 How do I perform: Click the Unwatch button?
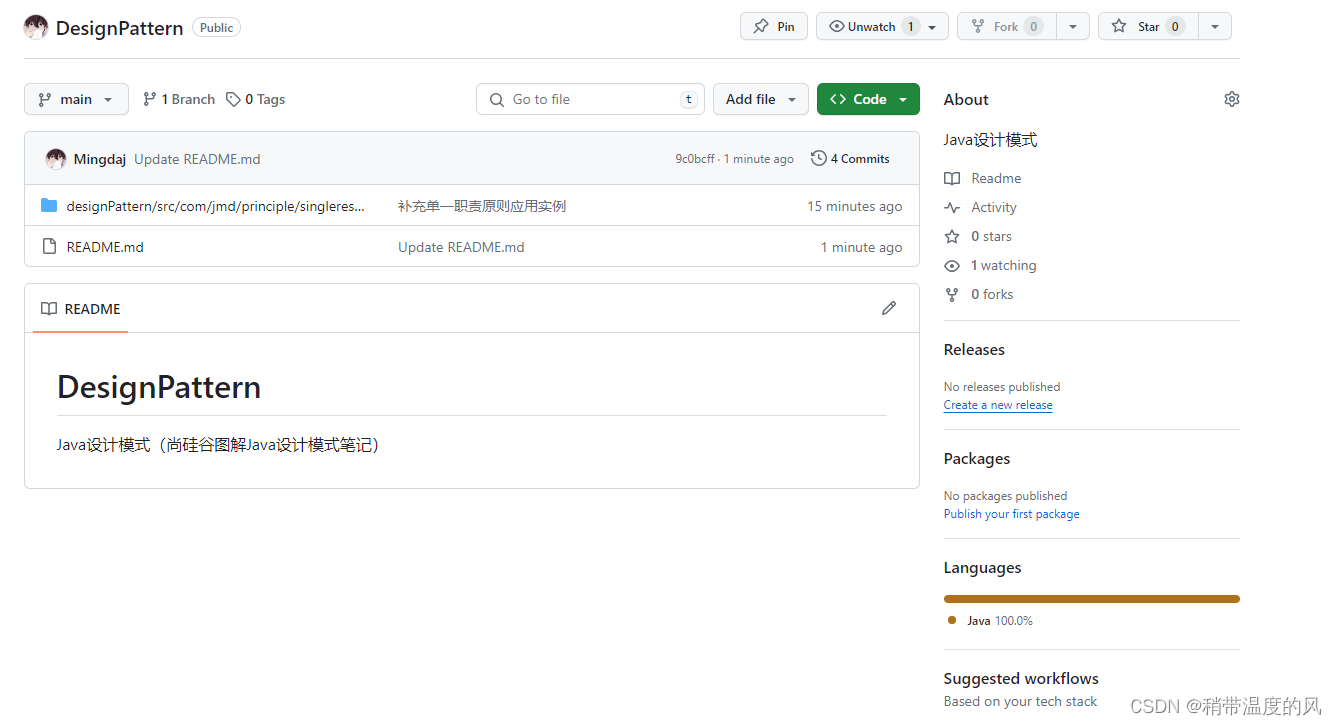click(882, 27)
